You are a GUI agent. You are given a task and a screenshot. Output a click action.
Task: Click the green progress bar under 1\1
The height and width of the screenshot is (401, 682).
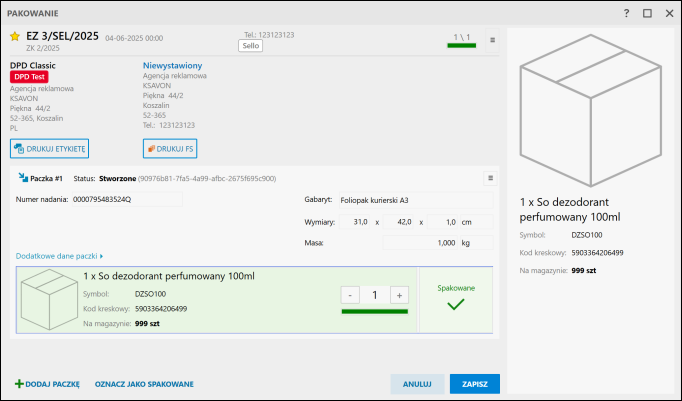coord(461,46)
